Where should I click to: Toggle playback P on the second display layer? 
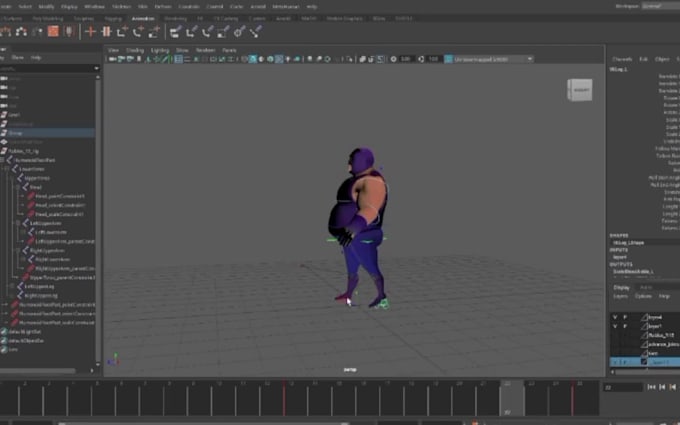click(625, 326)
